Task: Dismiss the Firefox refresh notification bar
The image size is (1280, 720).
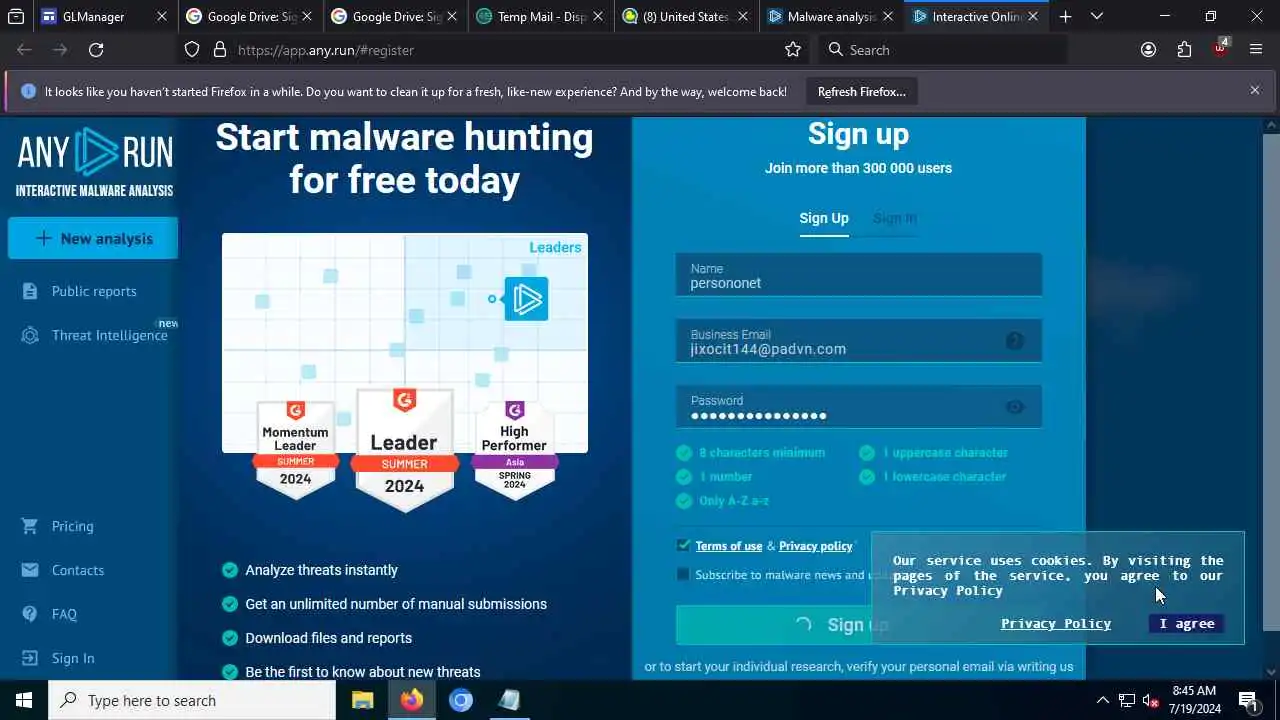Action: pyautogui.click(x=1255, y=90)
